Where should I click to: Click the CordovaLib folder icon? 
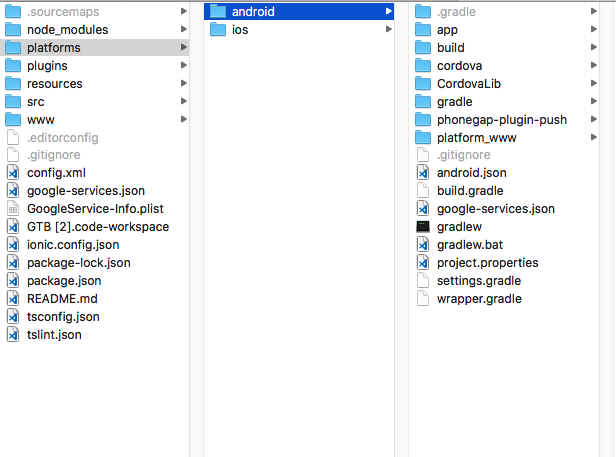(423, 84)
